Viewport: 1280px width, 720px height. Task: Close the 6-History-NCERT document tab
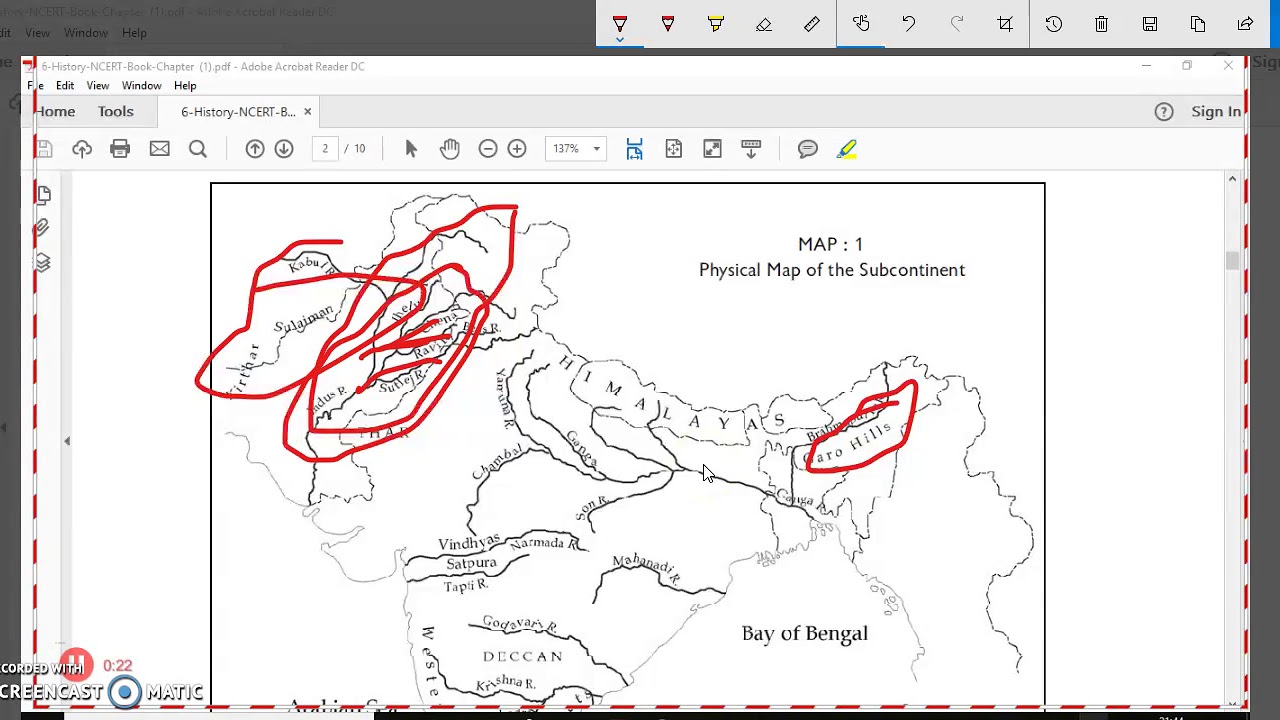click(307, 112)
